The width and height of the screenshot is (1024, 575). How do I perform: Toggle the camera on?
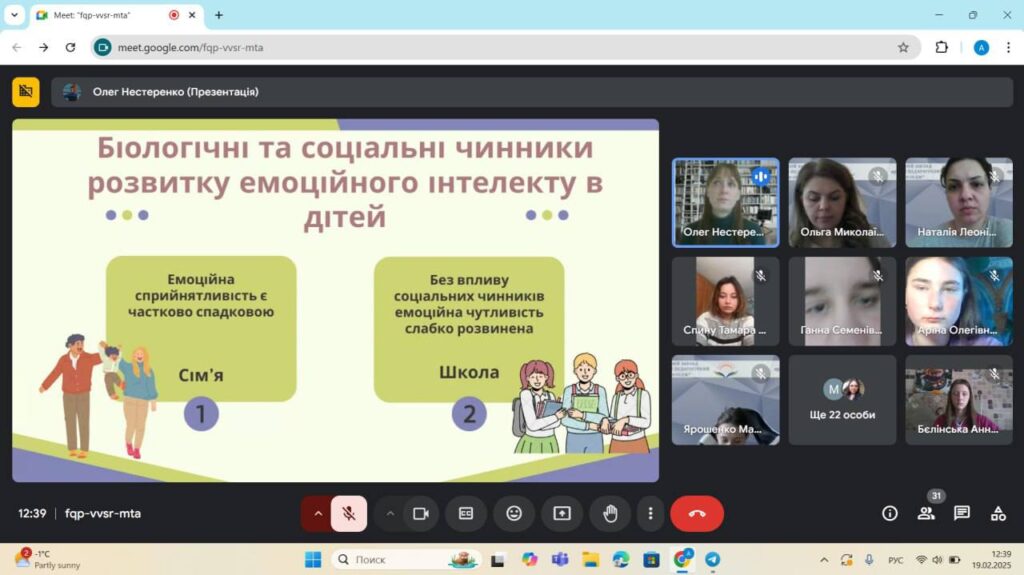(x=421, y=513)
